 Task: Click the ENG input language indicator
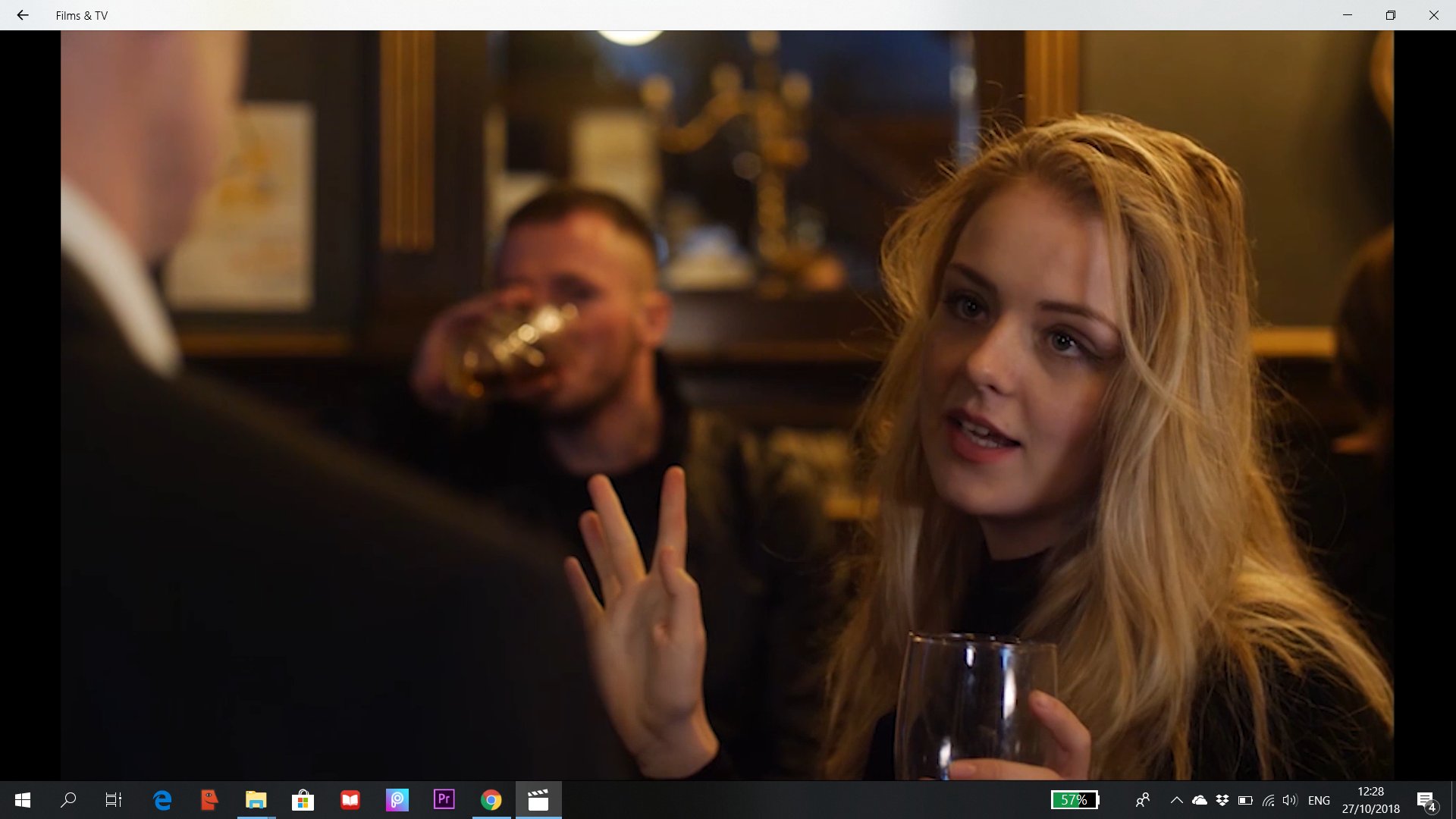(1319, 800)
